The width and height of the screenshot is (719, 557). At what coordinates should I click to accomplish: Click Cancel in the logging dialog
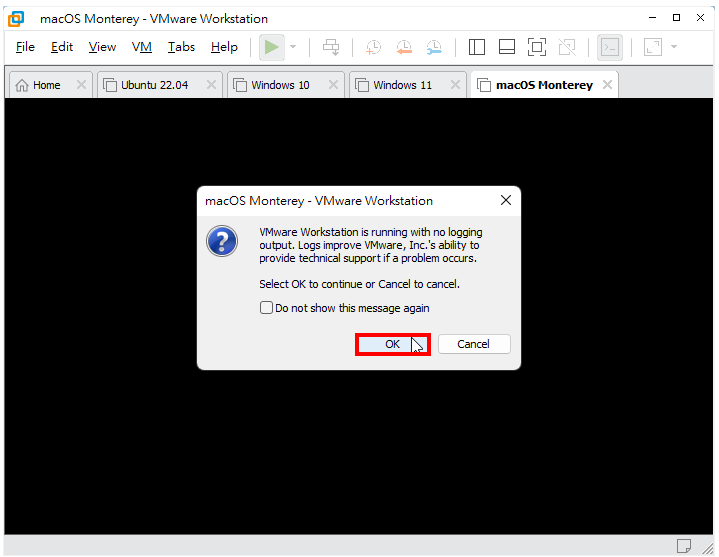point(474,344)
